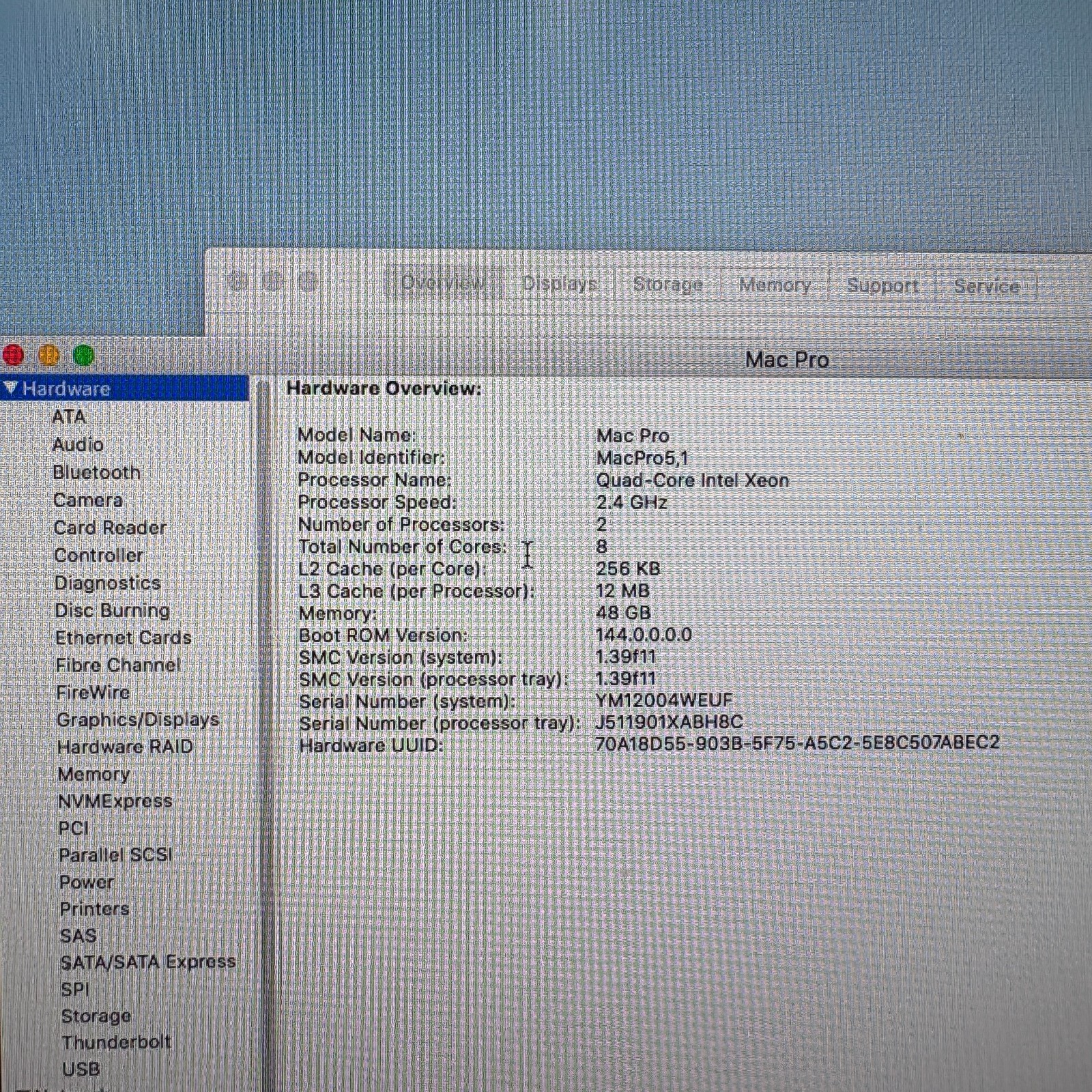Click the 48 GB memory value
The height and width of the screenshot is (1092, 1092).
coord(623,612)
